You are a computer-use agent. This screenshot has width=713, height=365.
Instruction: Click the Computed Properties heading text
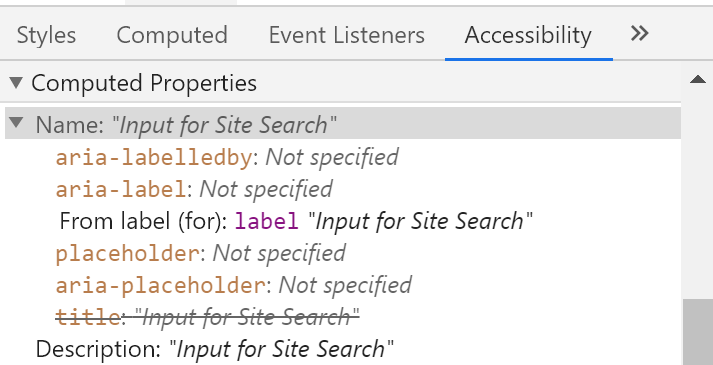(x=144, y=83)
